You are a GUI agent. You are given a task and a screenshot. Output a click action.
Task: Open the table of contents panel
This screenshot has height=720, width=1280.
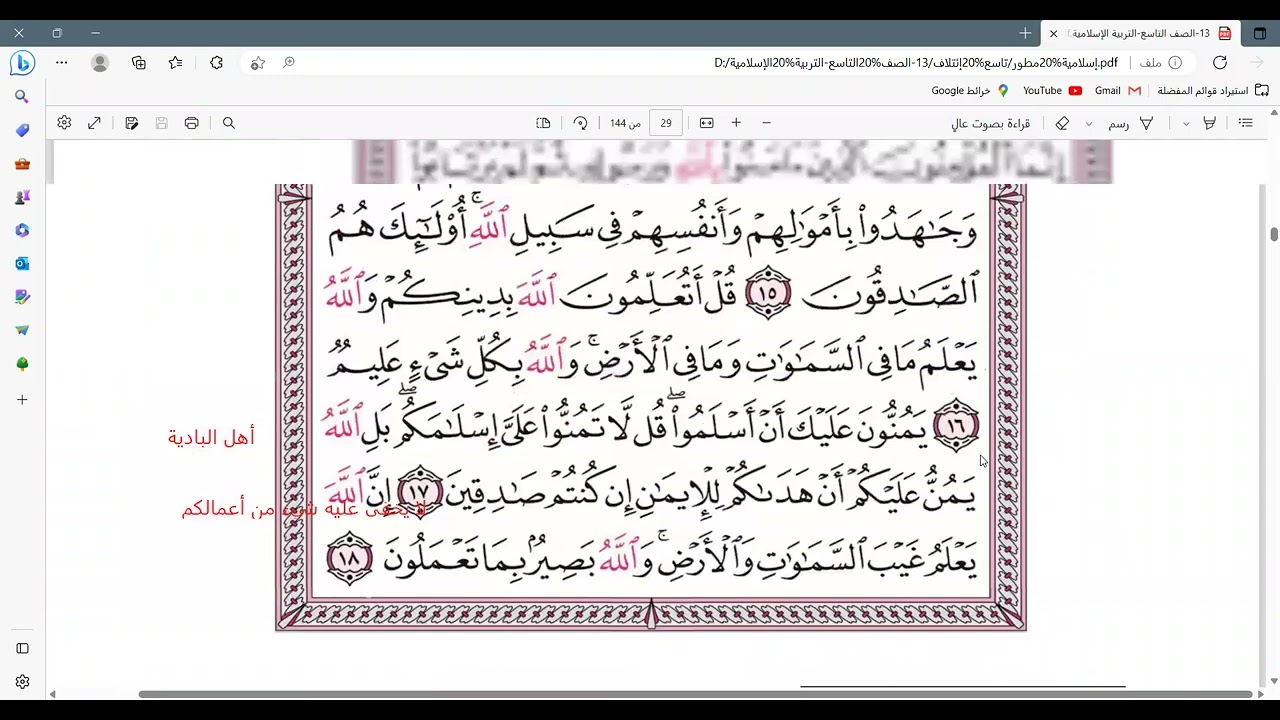1246,123
